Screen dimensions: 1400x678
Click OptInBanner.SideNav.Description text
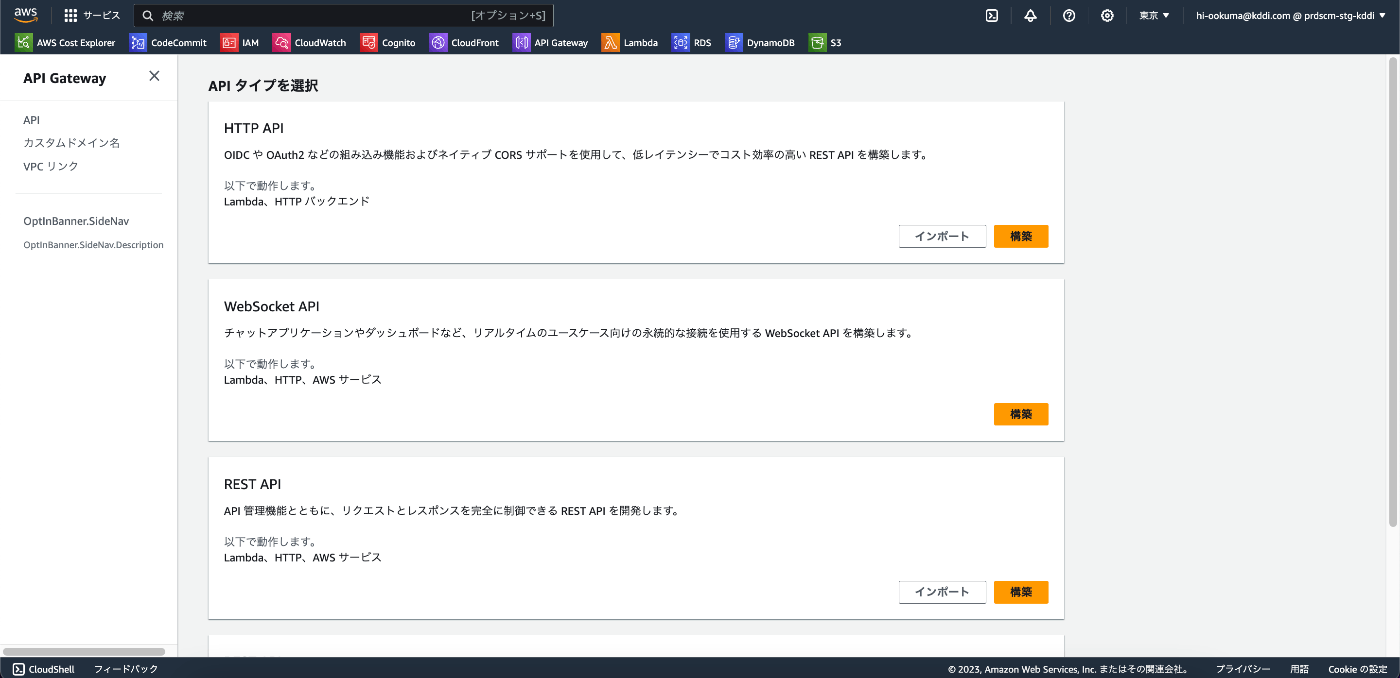coord(93,245)
